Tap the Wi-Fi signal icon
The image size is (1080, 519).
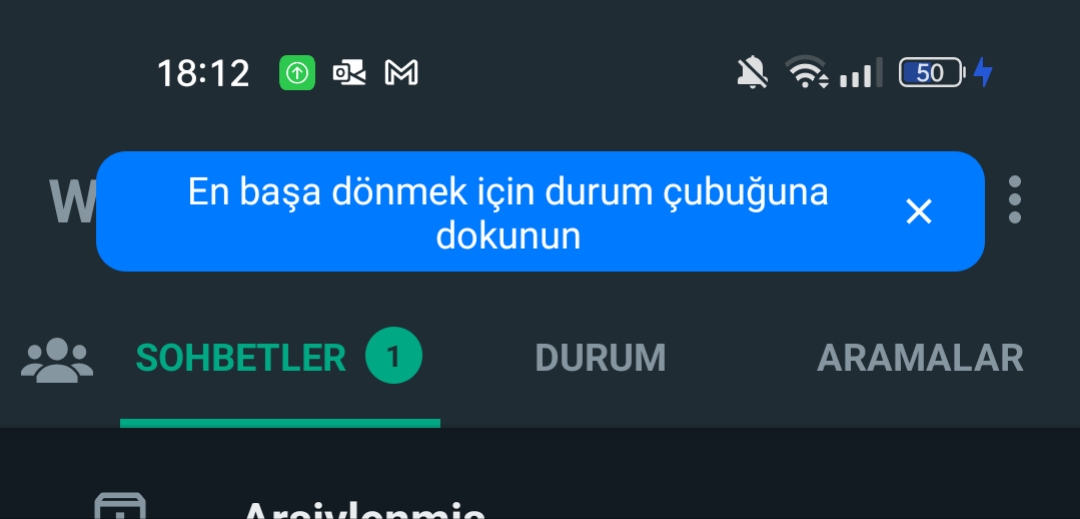coord(807,72)
